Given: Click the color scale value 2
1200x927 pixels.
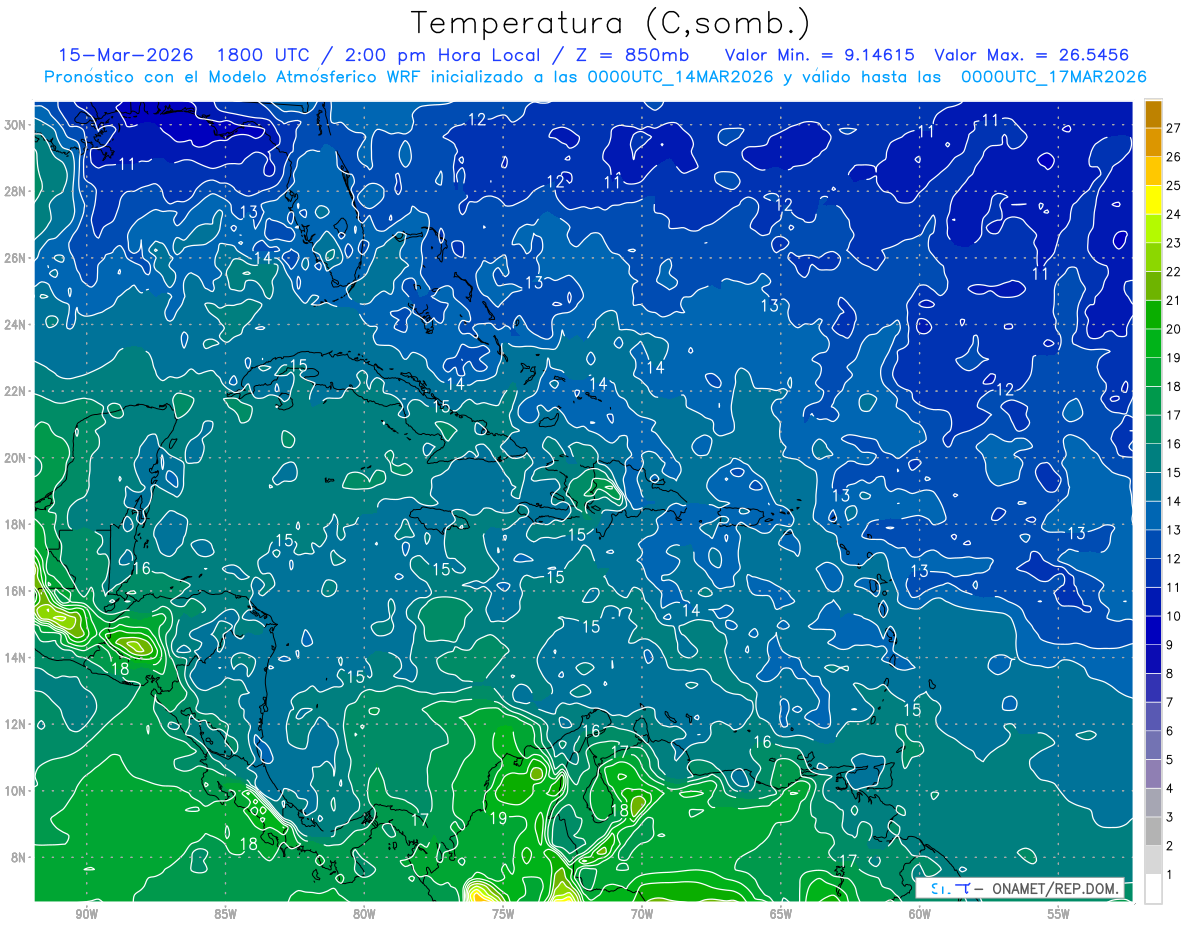Looking at the screenshot, I should click(x=1170, y=847).
